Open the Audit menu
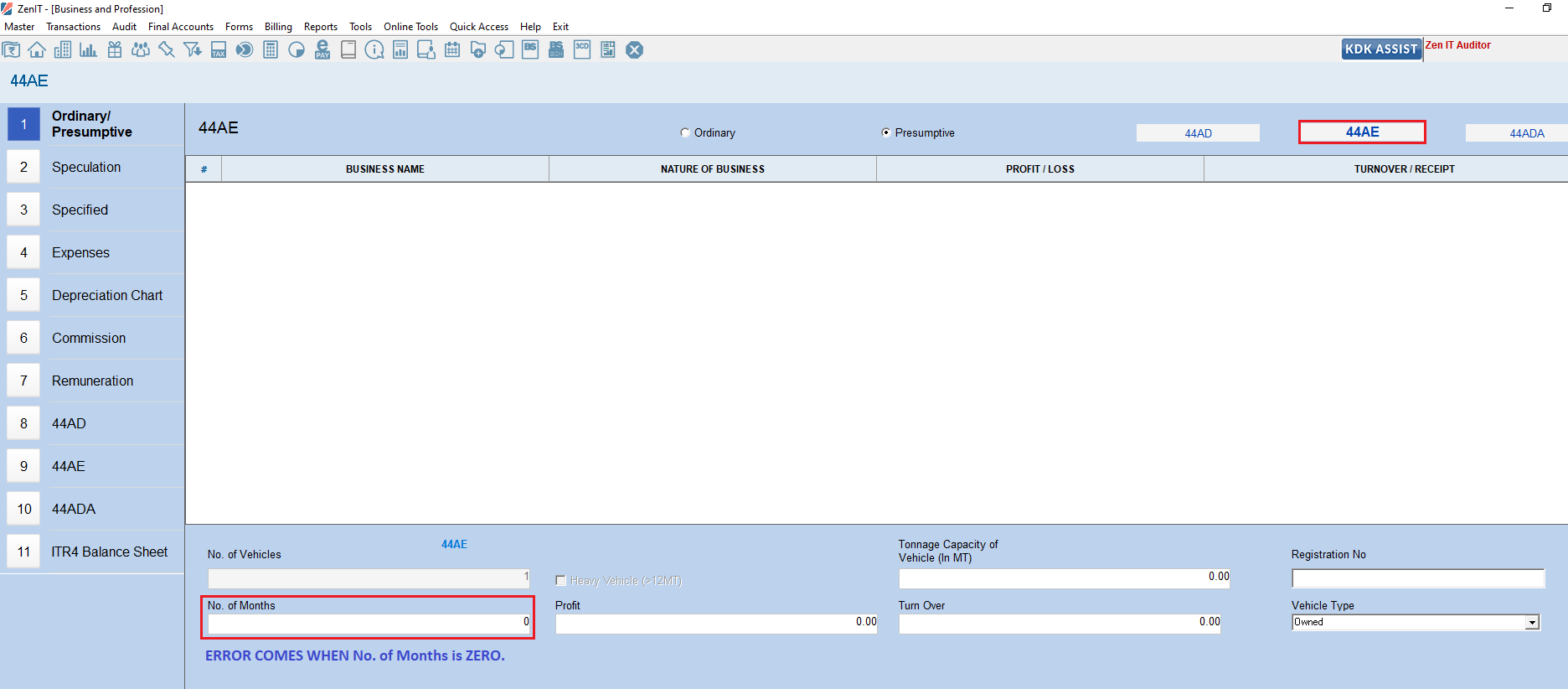The width and height of the screenshot is (1568, 689). click(x=124, y=27)
